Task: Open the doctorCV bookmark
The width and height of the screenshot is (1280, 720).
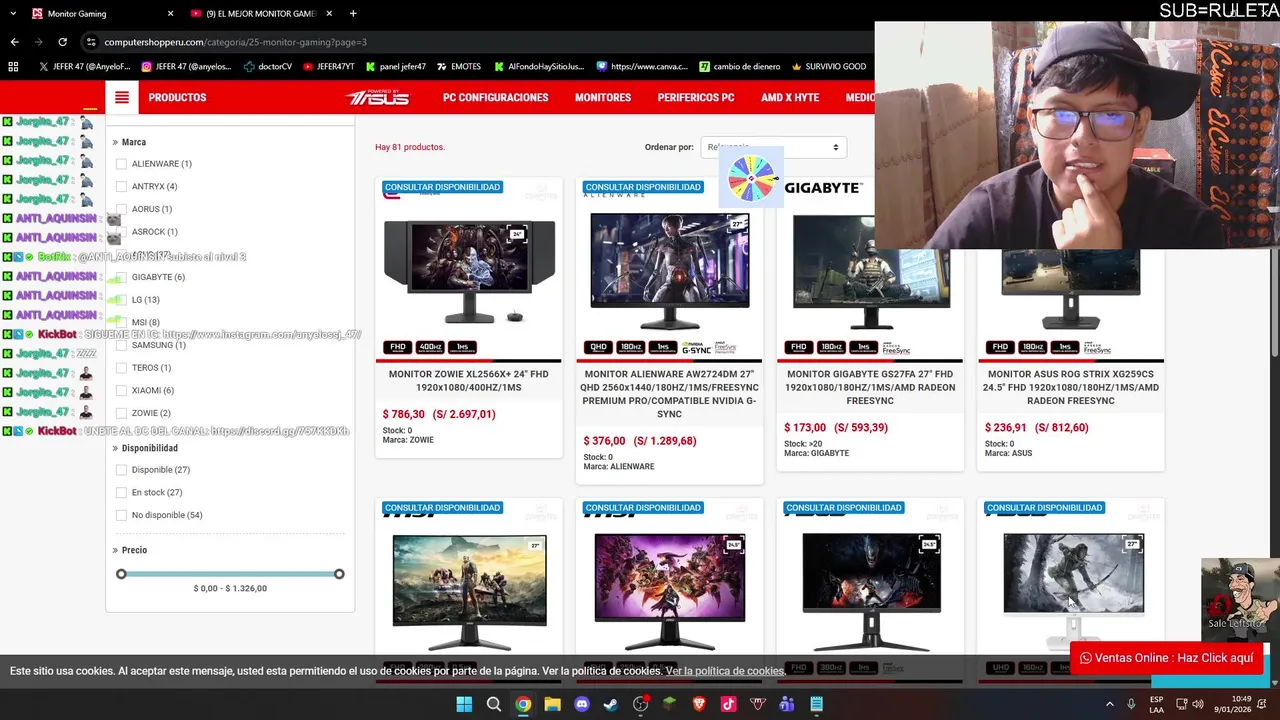Action: coord(268,67)
